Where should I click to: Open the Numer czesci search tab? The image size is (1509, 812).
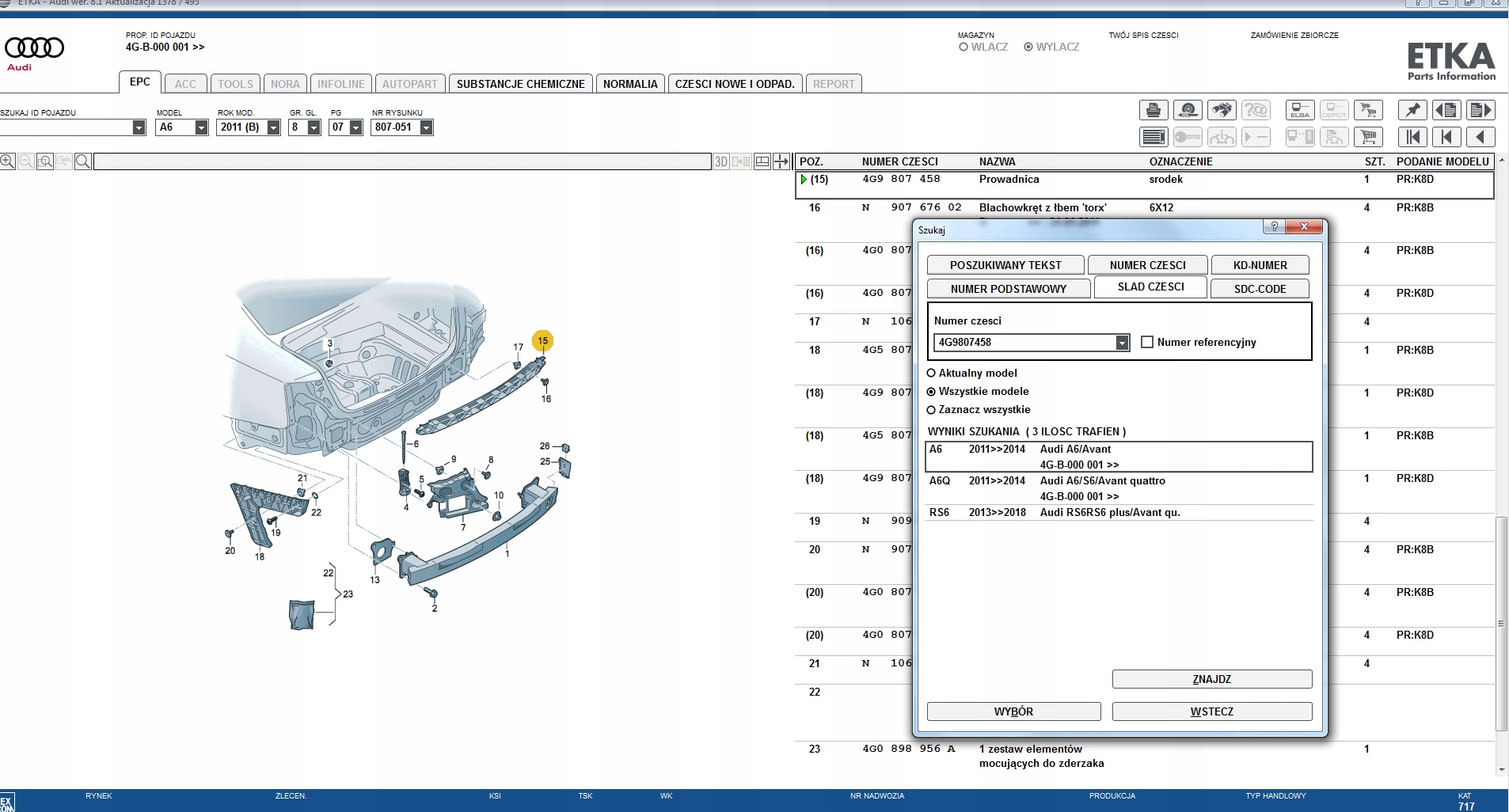pyautogui.click(x=1147, y=265)
